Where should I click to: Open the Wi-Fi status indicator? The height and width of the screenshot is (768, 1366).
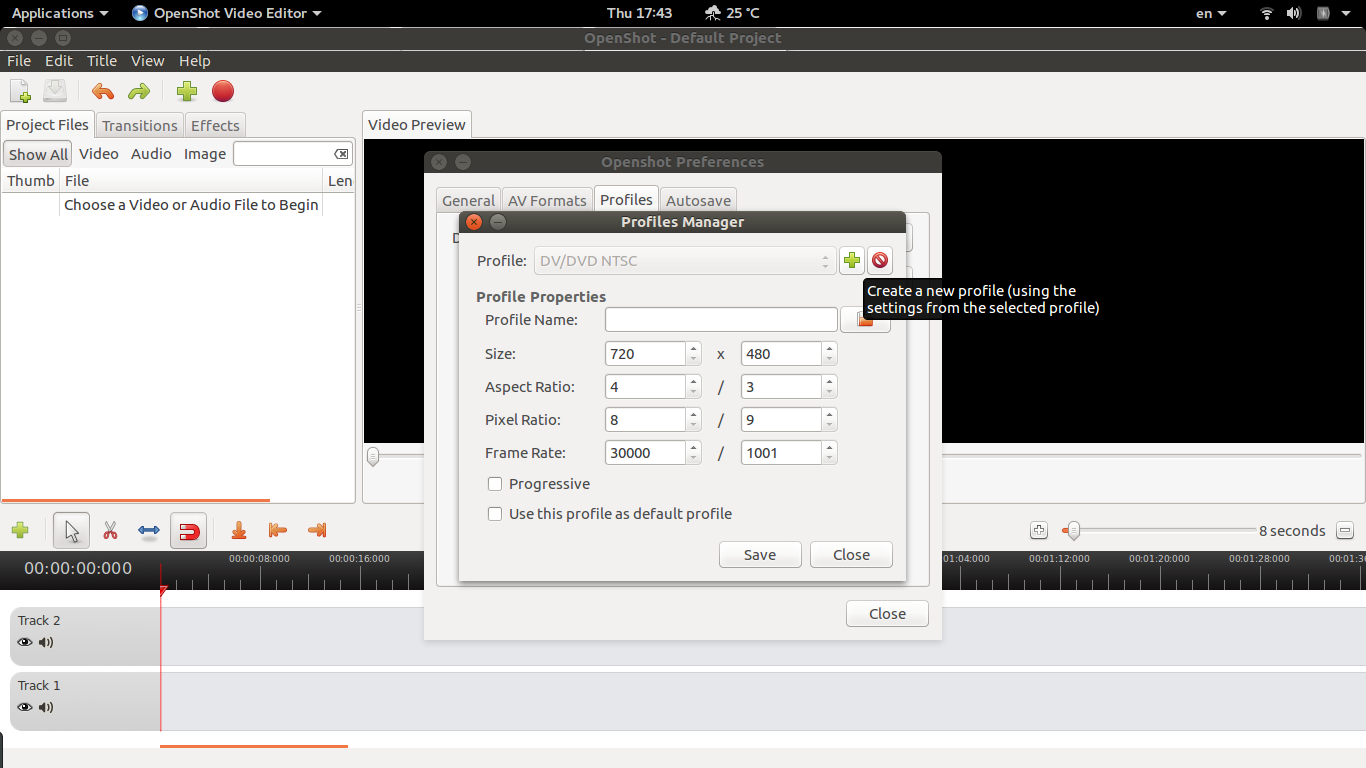click(x=1267, y=13)
